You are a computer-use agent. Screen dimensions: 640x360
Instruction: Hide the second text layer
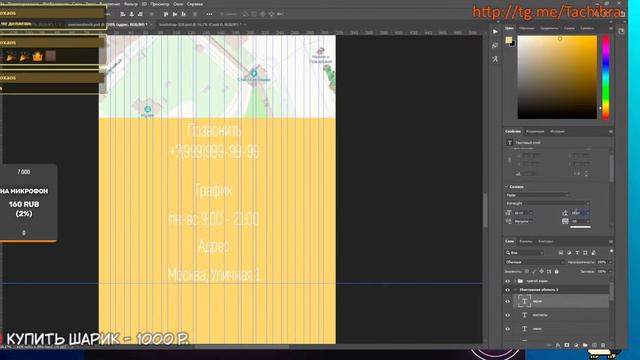coord(508,315)
